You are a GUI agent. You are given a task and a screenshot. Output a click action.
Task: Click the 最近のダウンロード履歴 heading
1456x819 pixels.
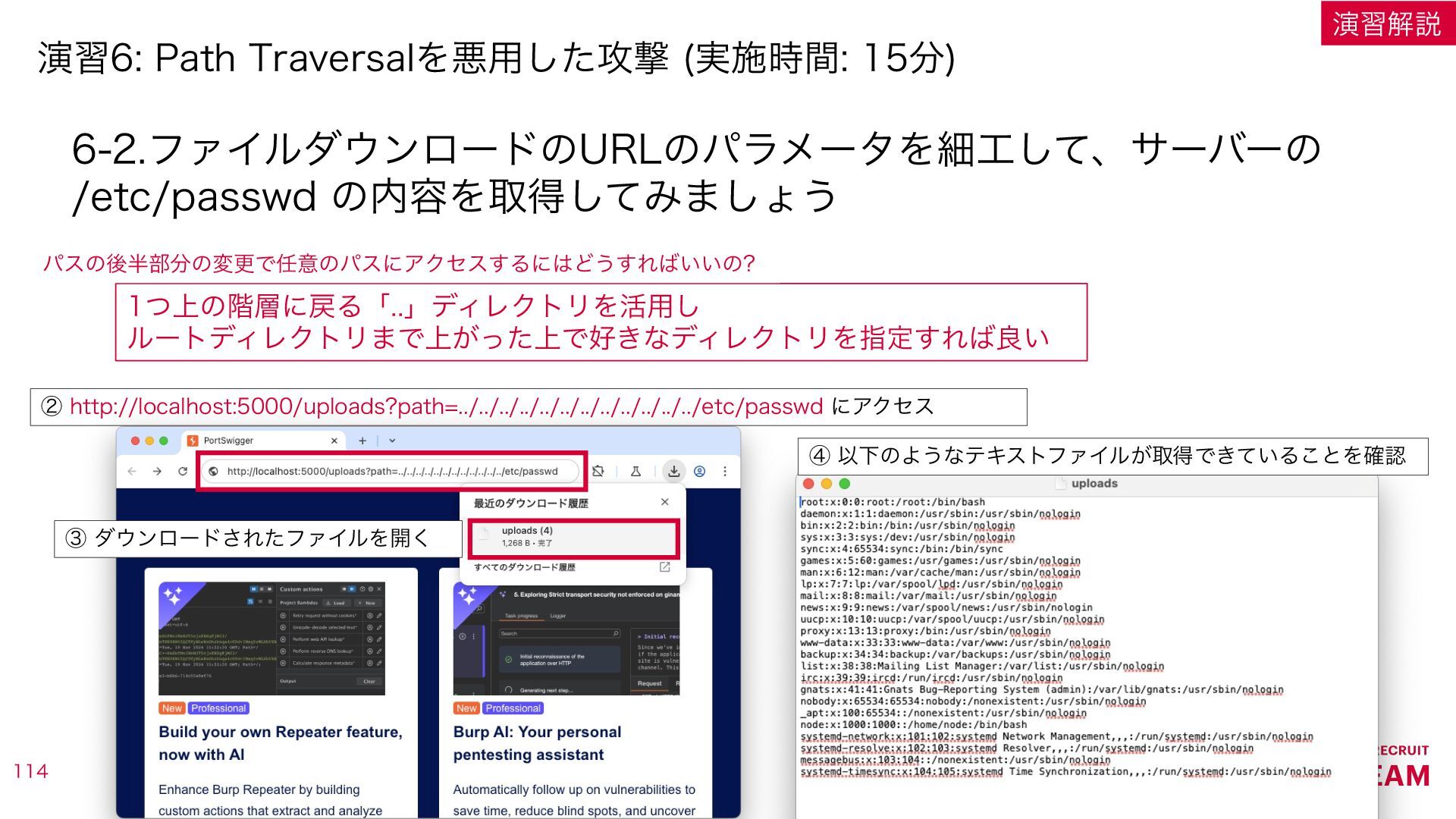tap(531, 503)
